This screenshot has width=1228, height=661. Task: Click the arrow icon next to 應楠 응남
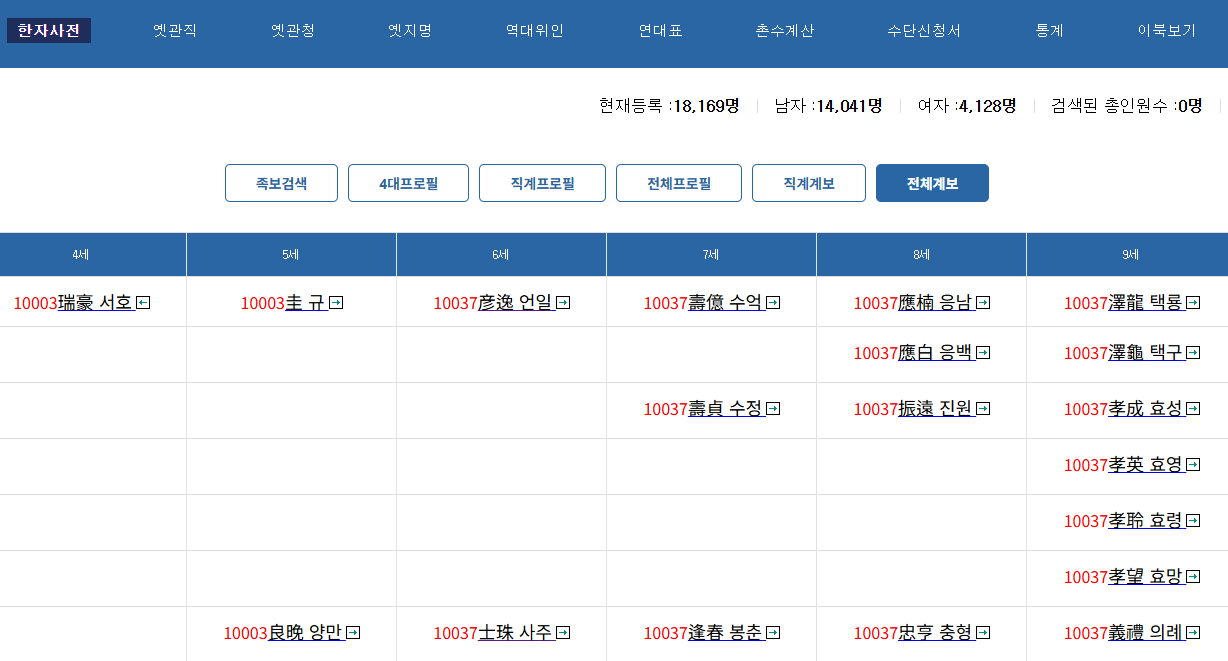point(983,303)
